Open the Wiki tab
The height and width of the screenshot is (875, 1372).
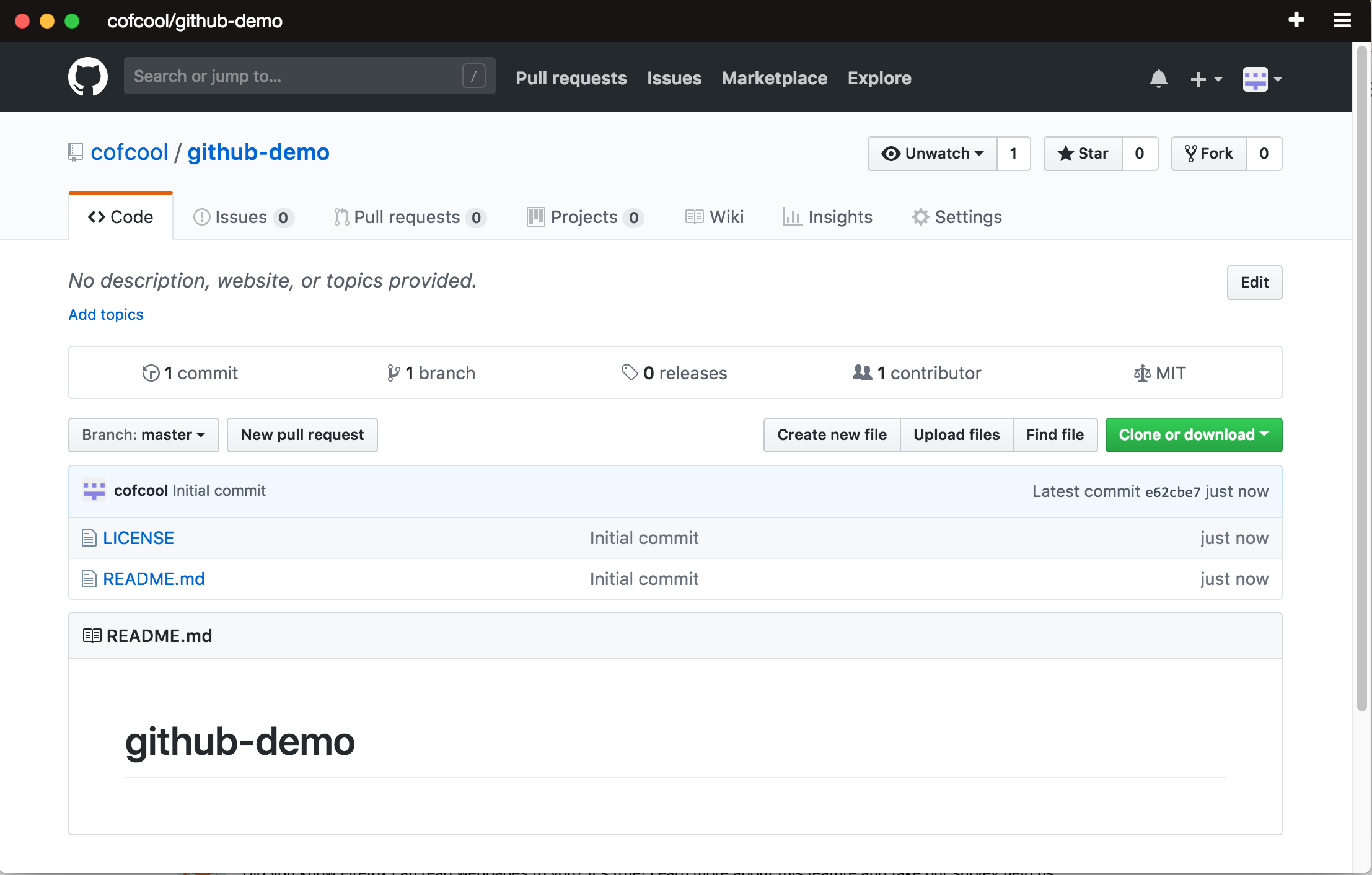(715, 217)
